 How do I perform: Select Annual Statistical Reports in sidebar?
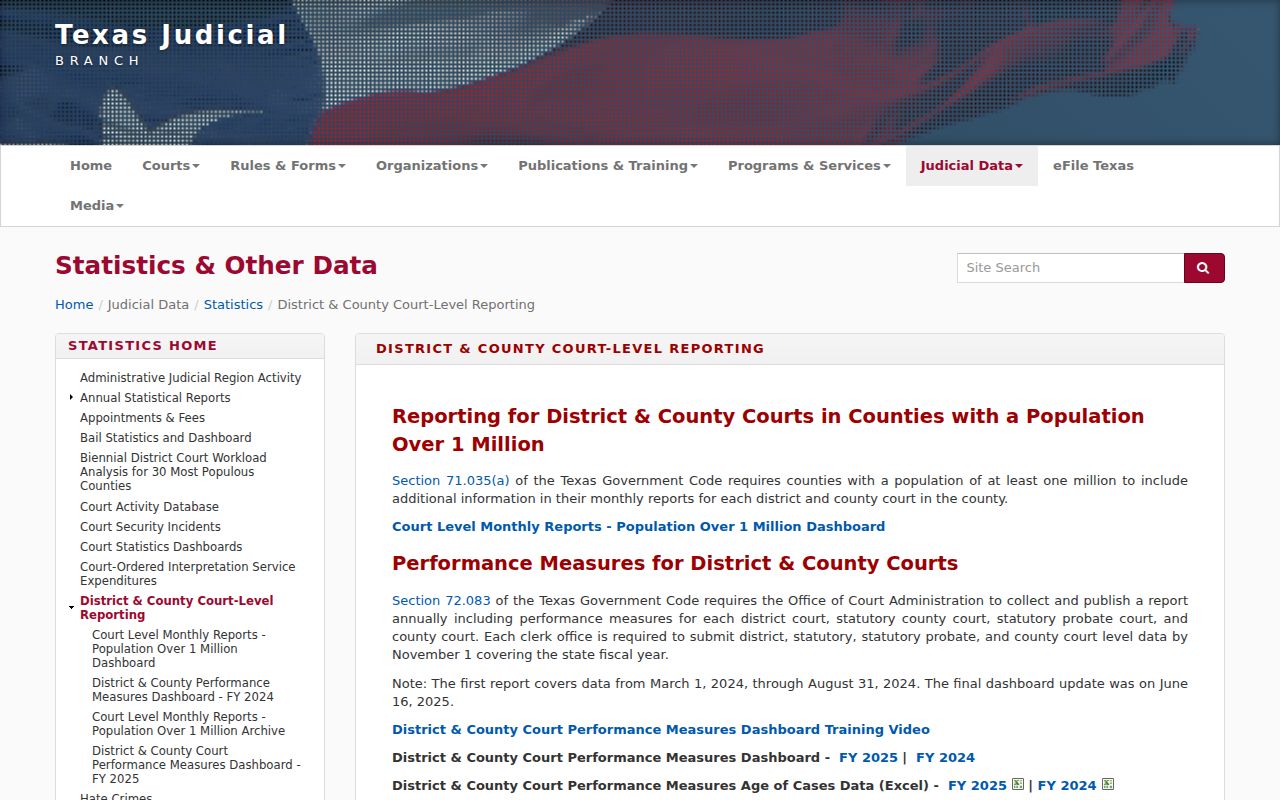[x=155, y=398]
